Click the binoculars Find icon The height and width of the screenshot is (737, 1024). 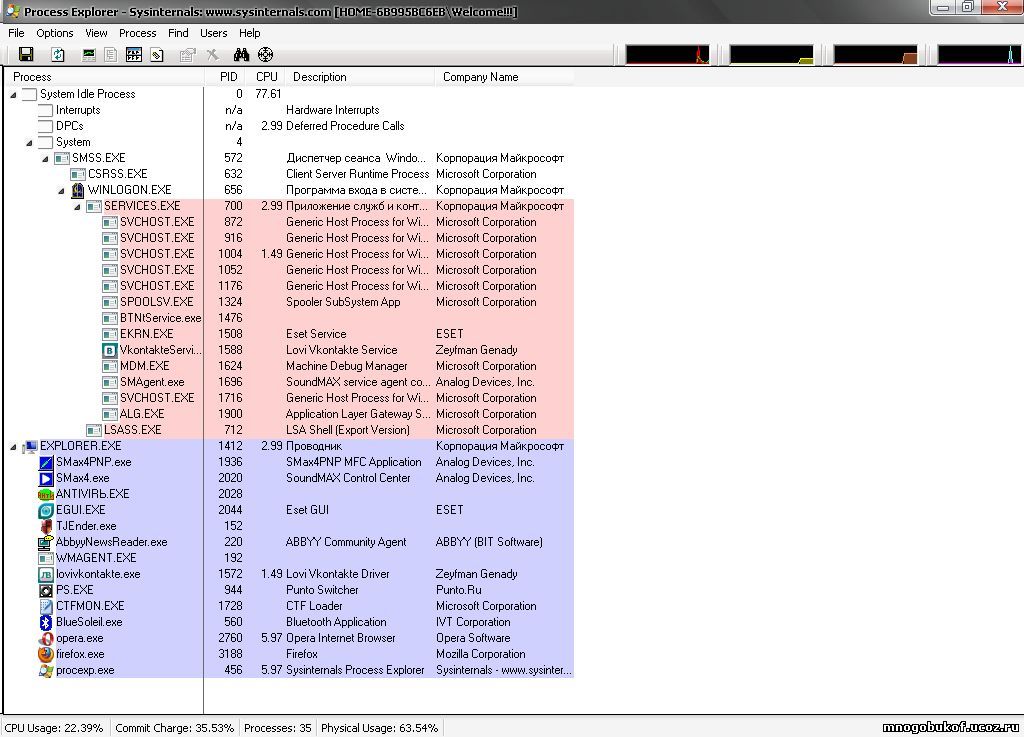242,55
